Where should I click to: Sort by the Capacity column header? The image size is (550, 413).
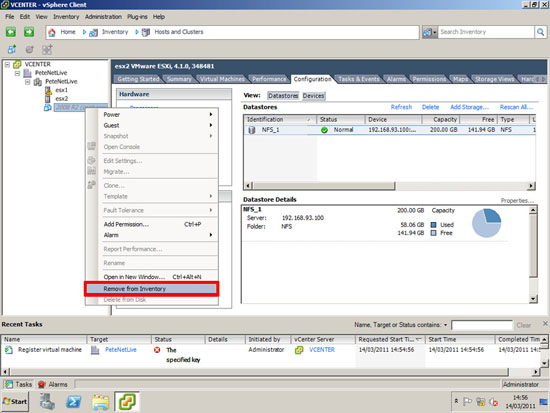(441, 120)
